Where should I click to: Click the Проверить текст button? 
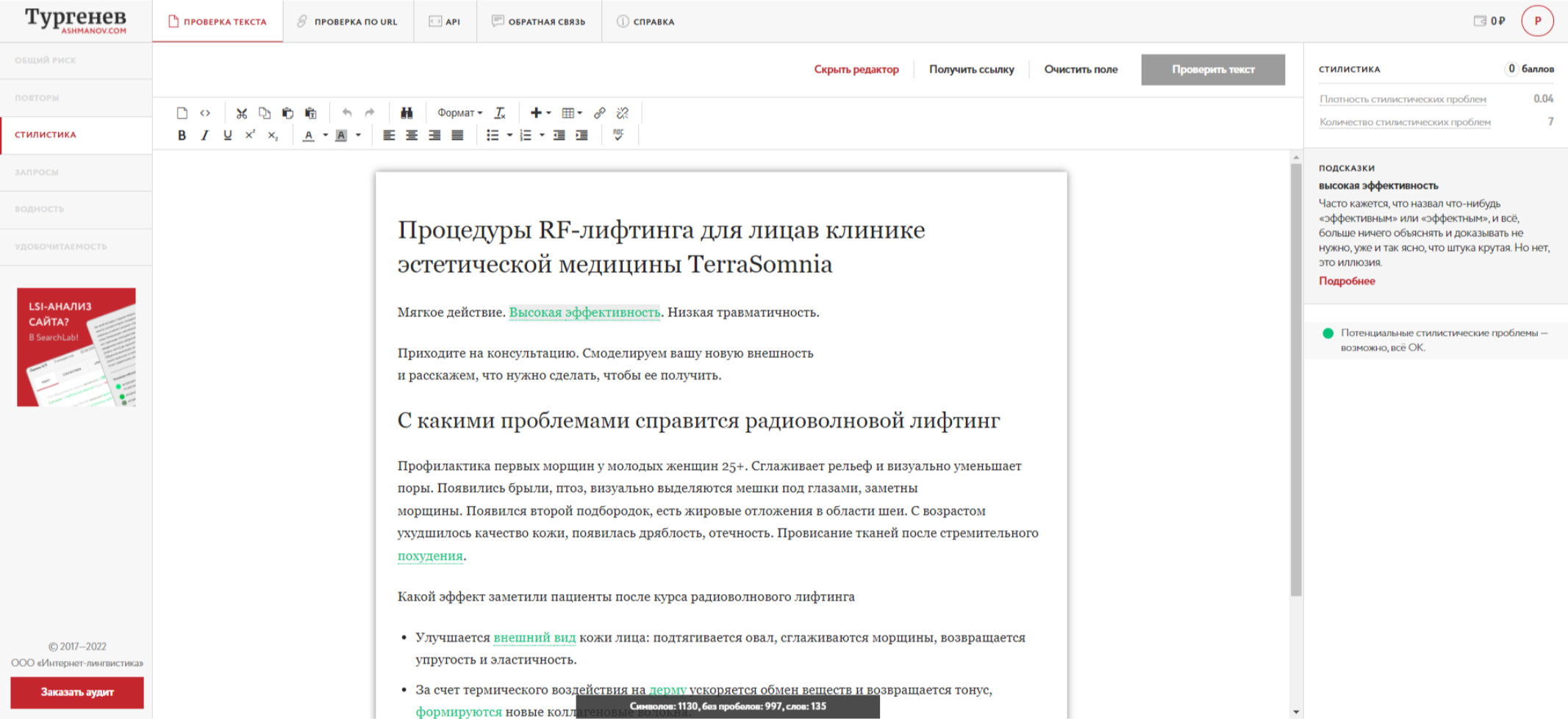point(1213,69)
